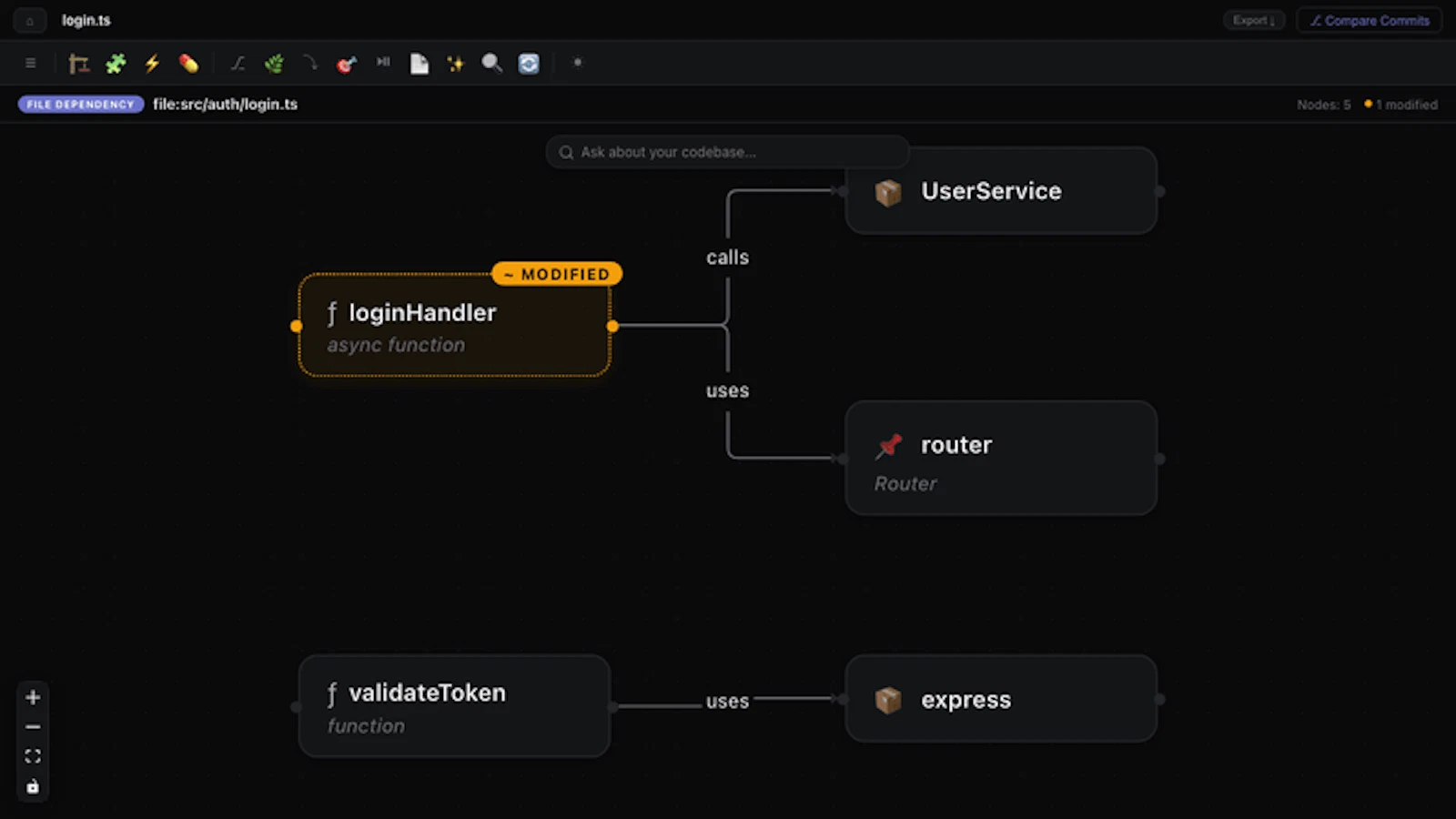Click the magnifying glass search icon

(492, 64)
